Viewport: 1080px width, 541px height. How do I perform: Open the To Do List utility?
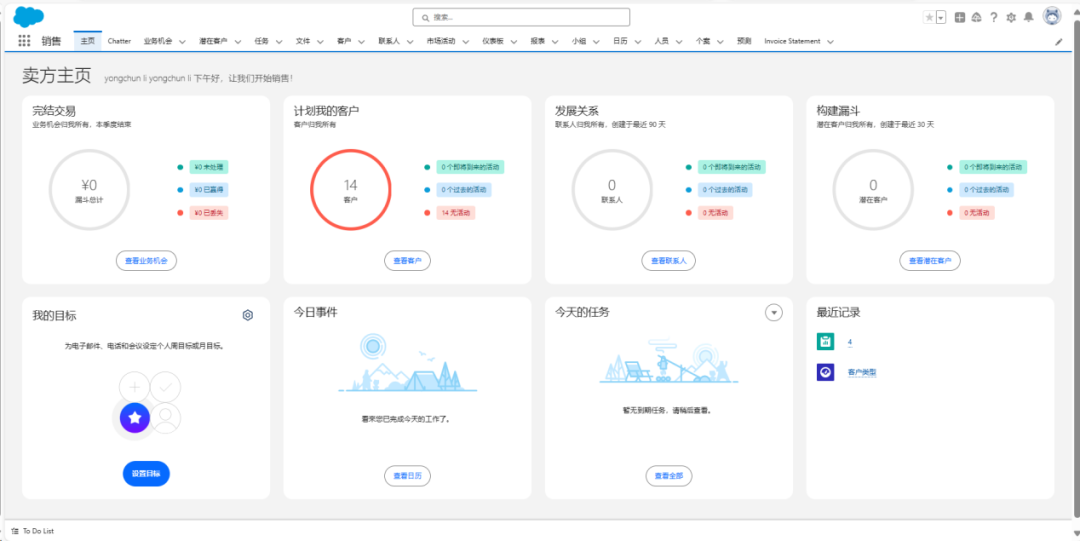pos(32,531)
